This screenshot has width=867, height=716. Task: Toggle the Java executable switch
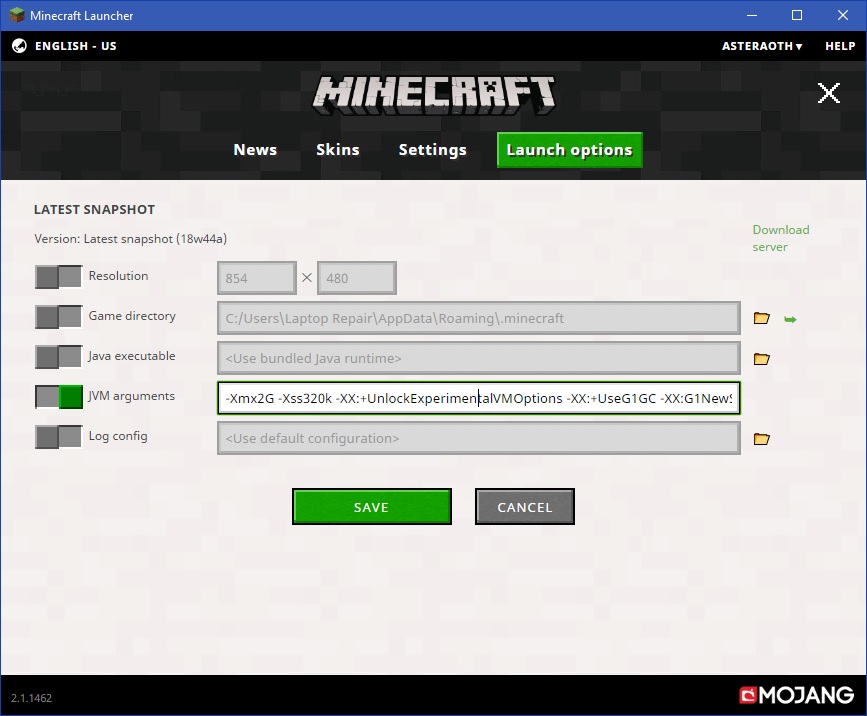click(x=59, y=357)
